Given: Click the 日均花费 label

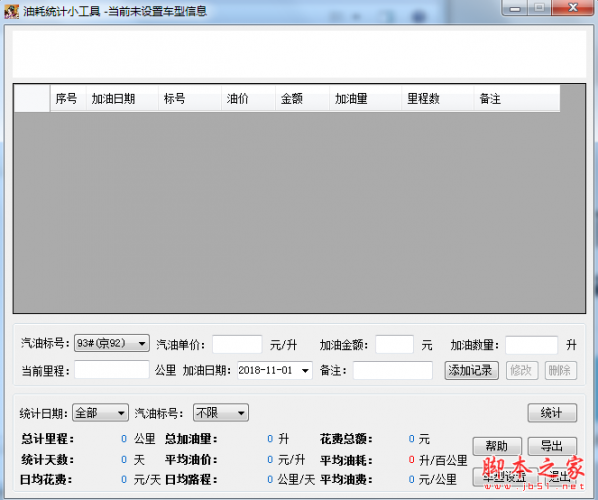Looking at the screenshot, I should [46, 479].
